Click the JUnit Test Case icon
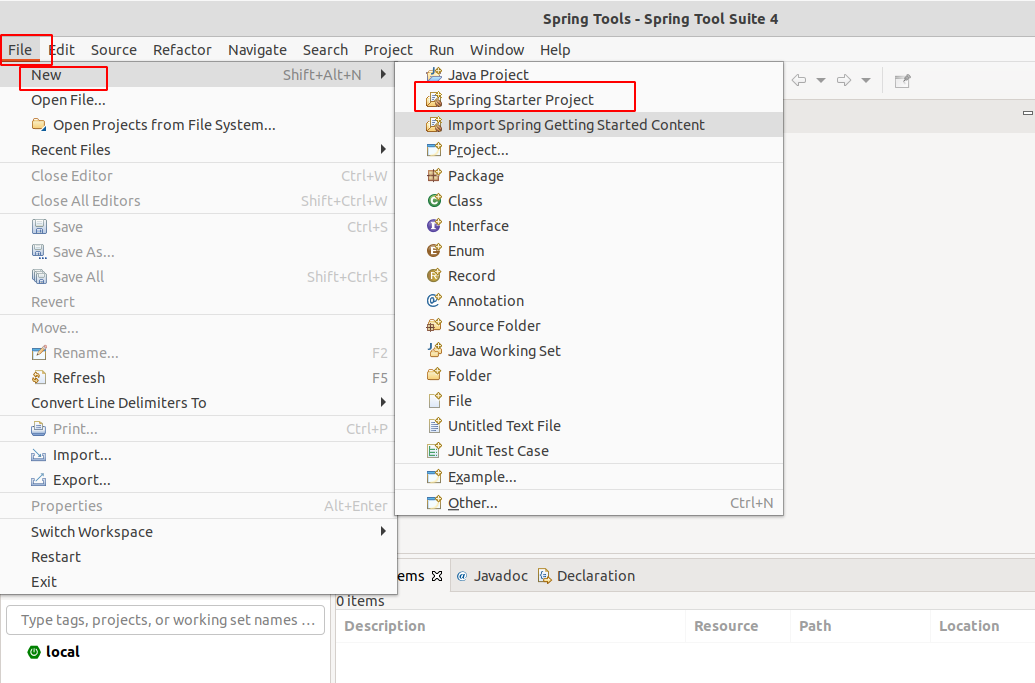The width and height of the screenshot is (1035, 683). [x=434, y=451]
